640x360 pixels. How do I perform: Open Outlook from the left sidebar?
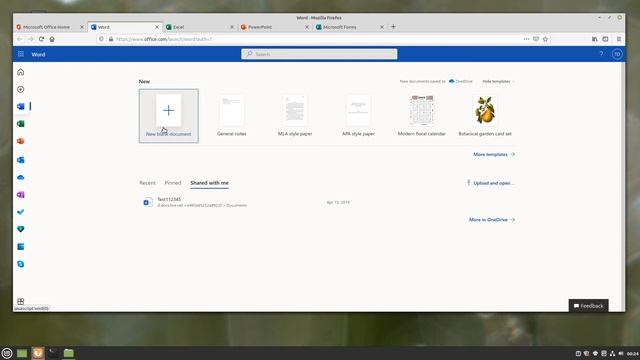click(21, 160)
